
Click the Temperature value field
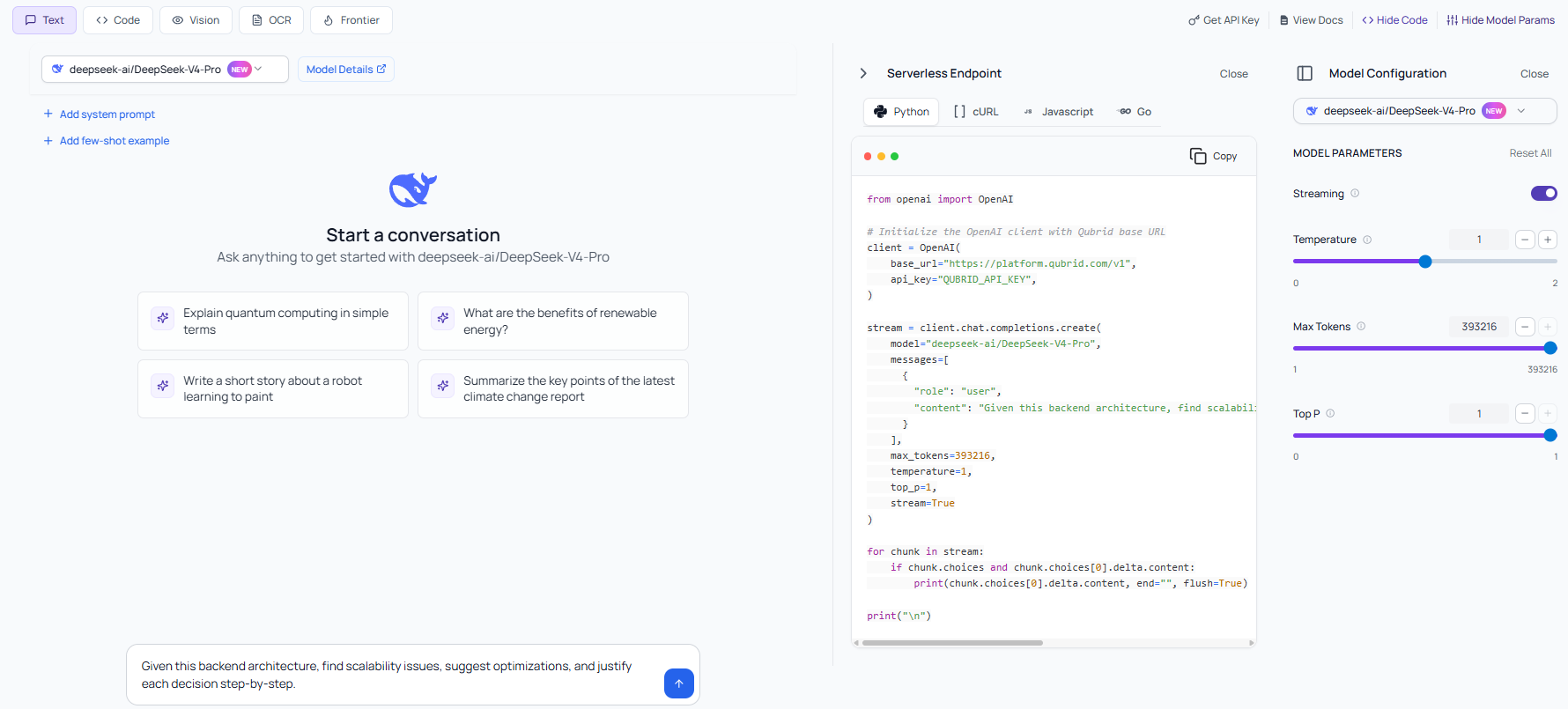(1480, 240)
